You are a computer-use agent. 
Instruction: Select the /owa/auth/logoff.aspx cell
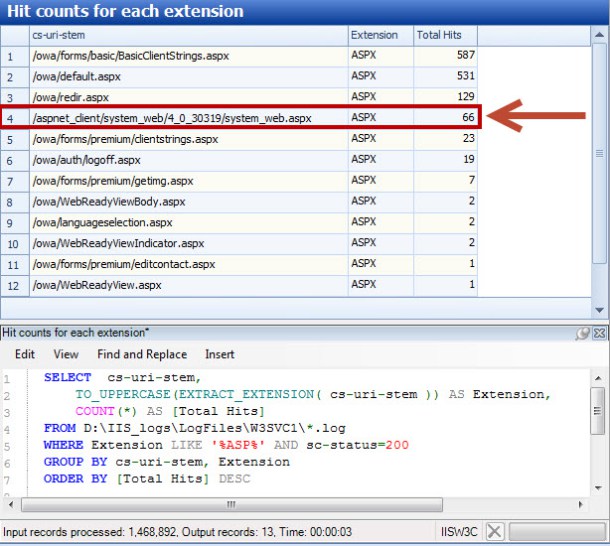click(x=189, y=160)
